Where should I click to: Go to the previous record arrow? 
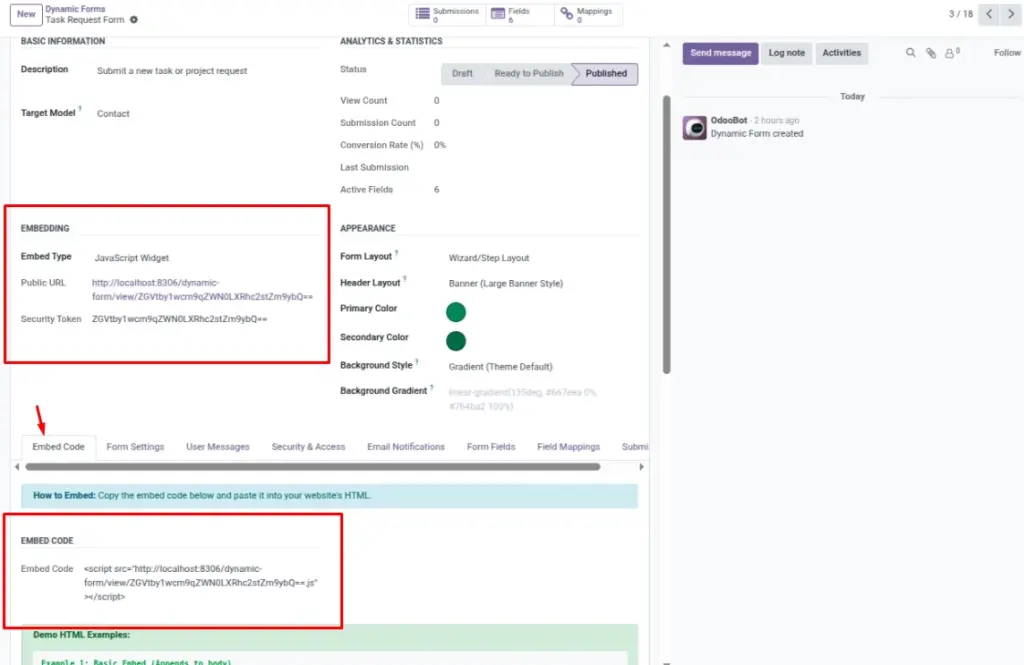(989, 14)
